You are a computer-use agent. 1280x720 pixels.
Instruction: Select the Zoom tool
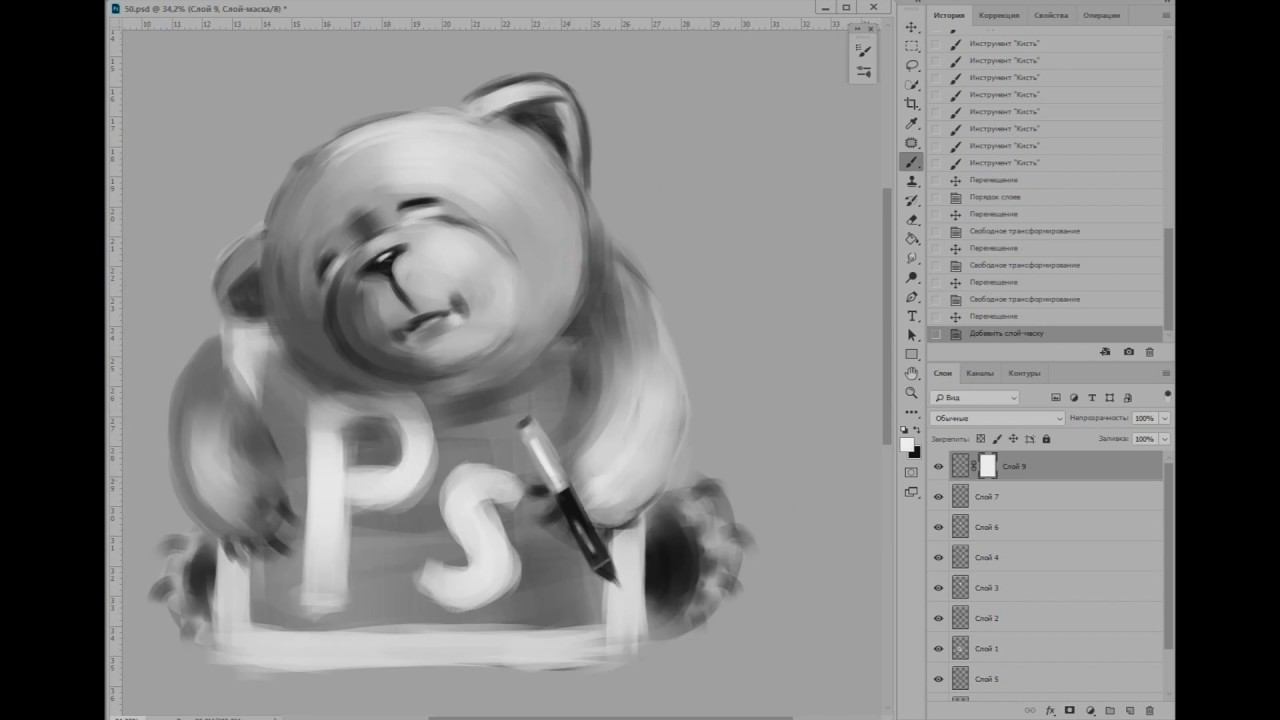click(911, 393)
